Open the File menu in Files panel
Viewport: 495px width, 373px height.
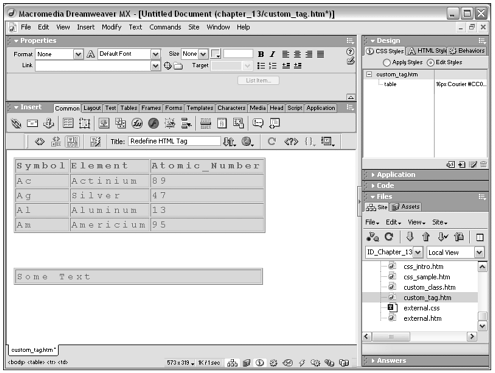[x=372, y=222]
